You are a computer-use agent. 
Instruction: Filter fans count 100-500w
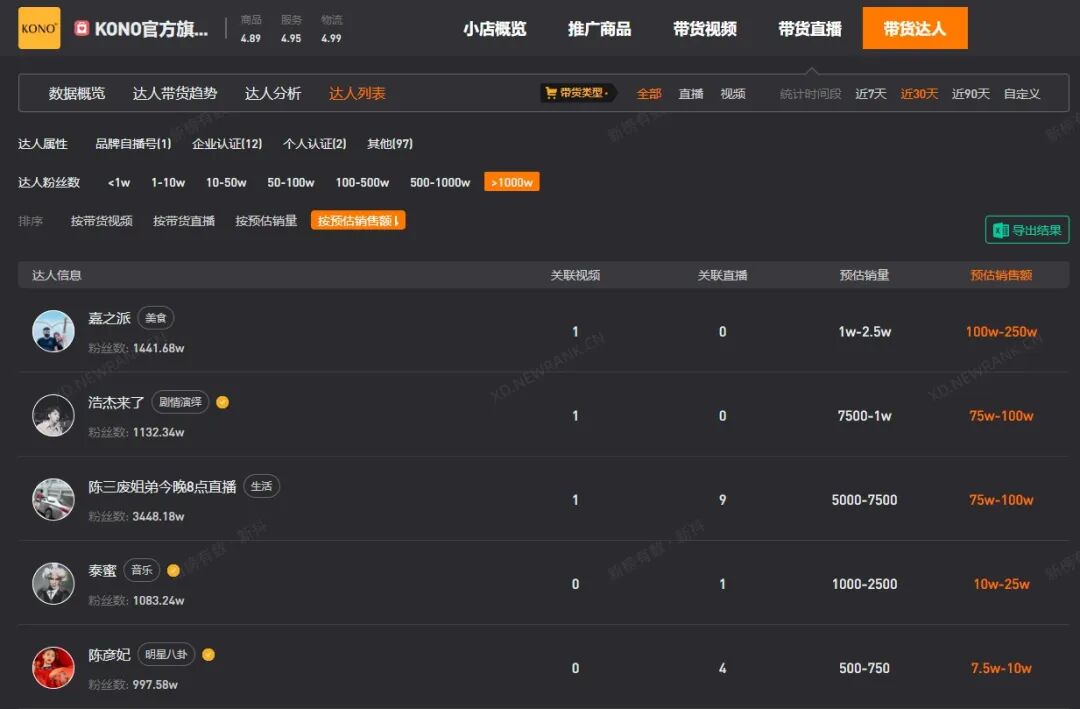[362, 182]
